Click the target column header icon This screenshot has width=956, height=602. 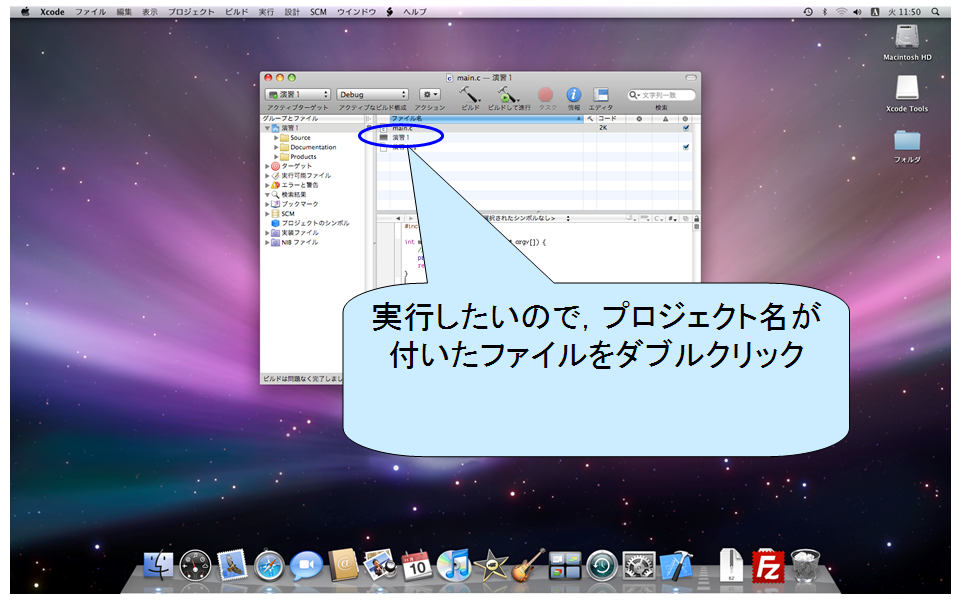click(x=685, y=118)
